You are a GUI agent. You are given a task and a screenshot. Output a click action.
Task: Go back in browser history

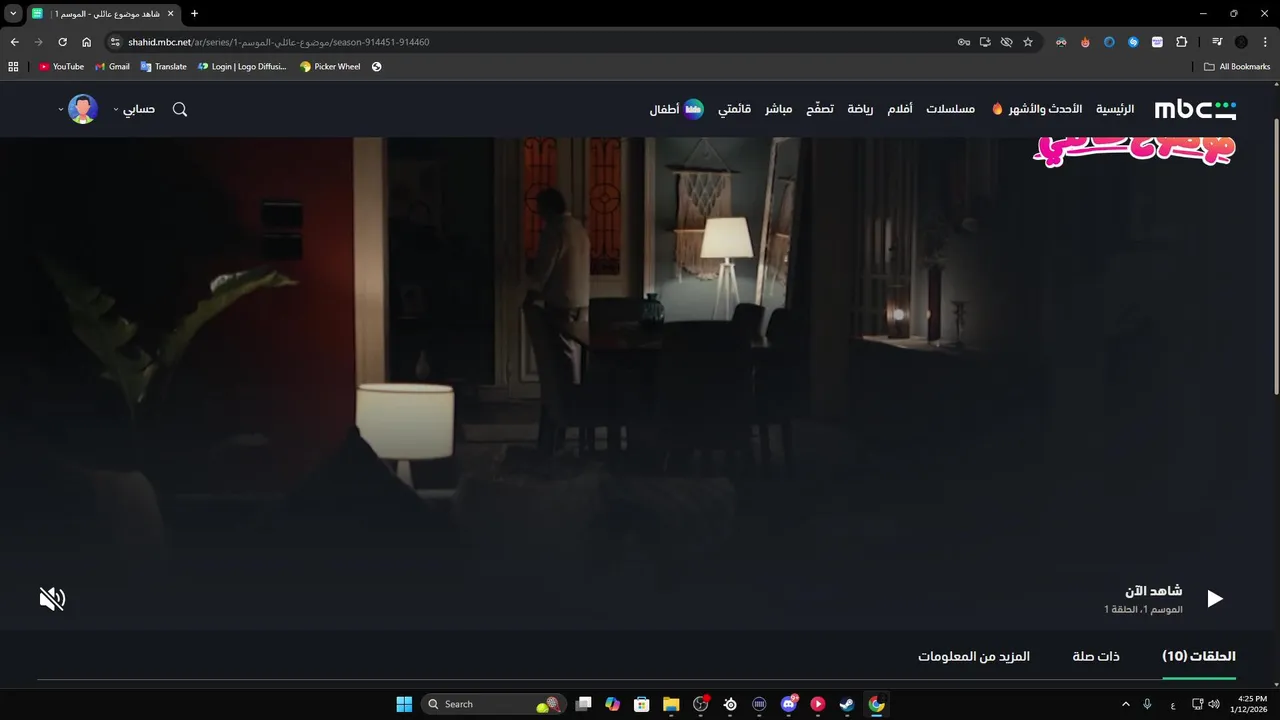click(14, 42)
